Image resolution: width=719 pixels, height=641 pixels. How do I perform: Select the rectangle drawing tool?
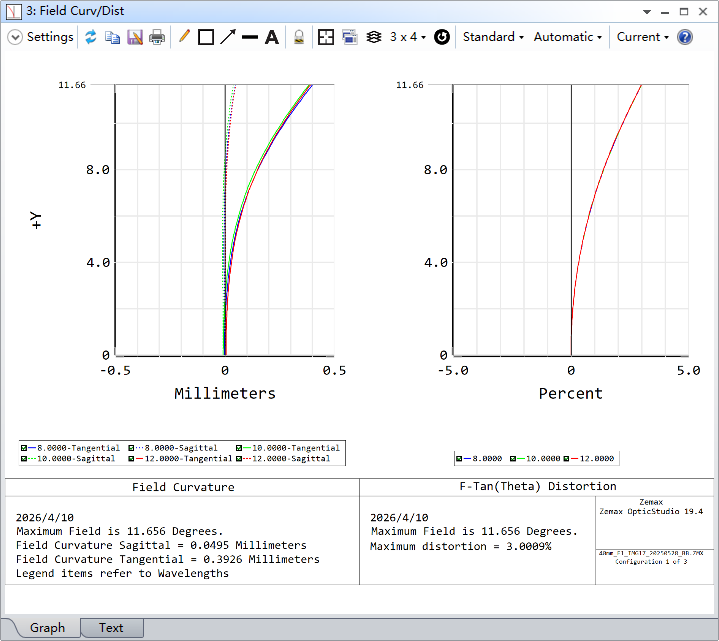206,37
